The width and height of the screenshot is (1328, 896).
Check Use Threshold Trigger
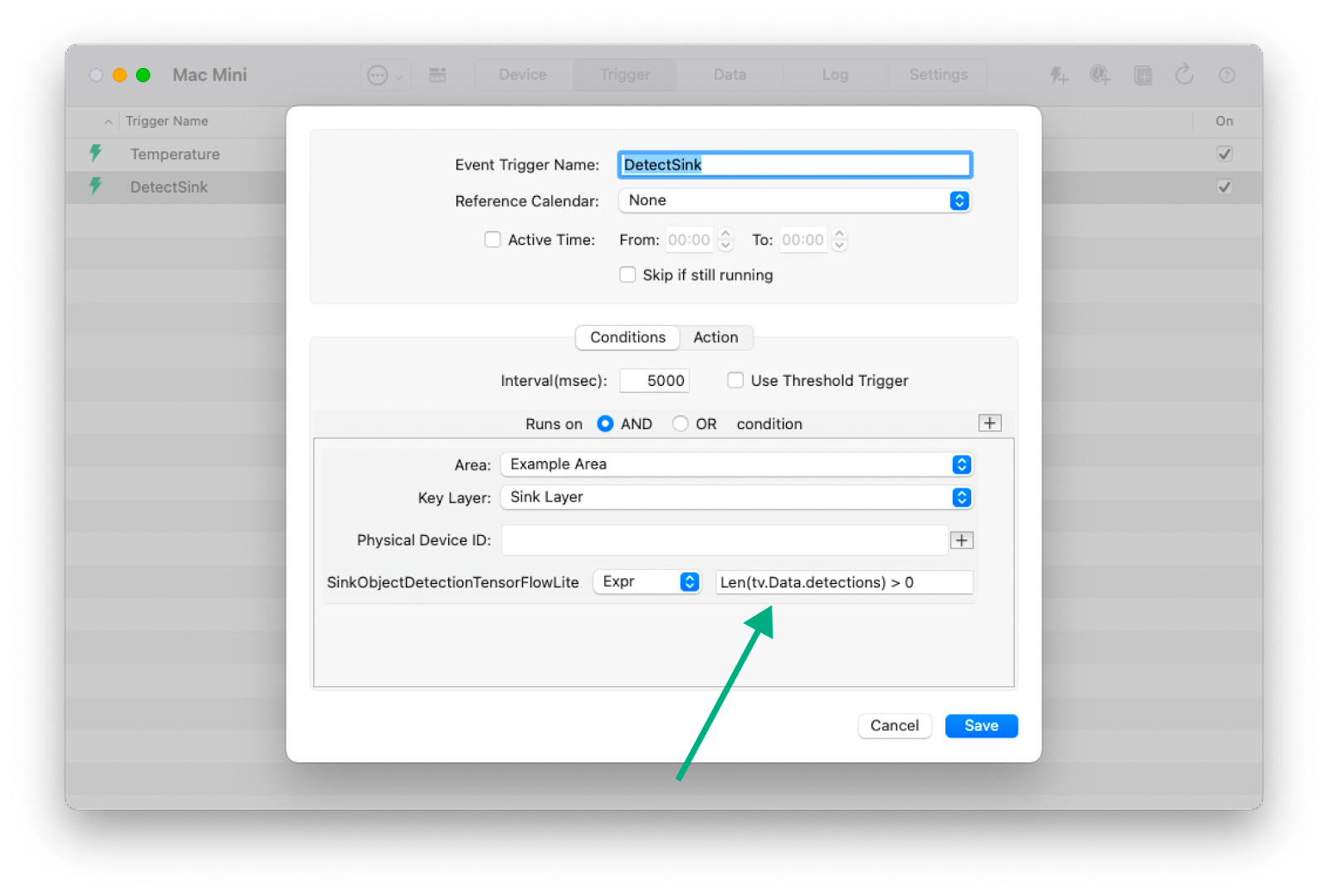point(735,380)
